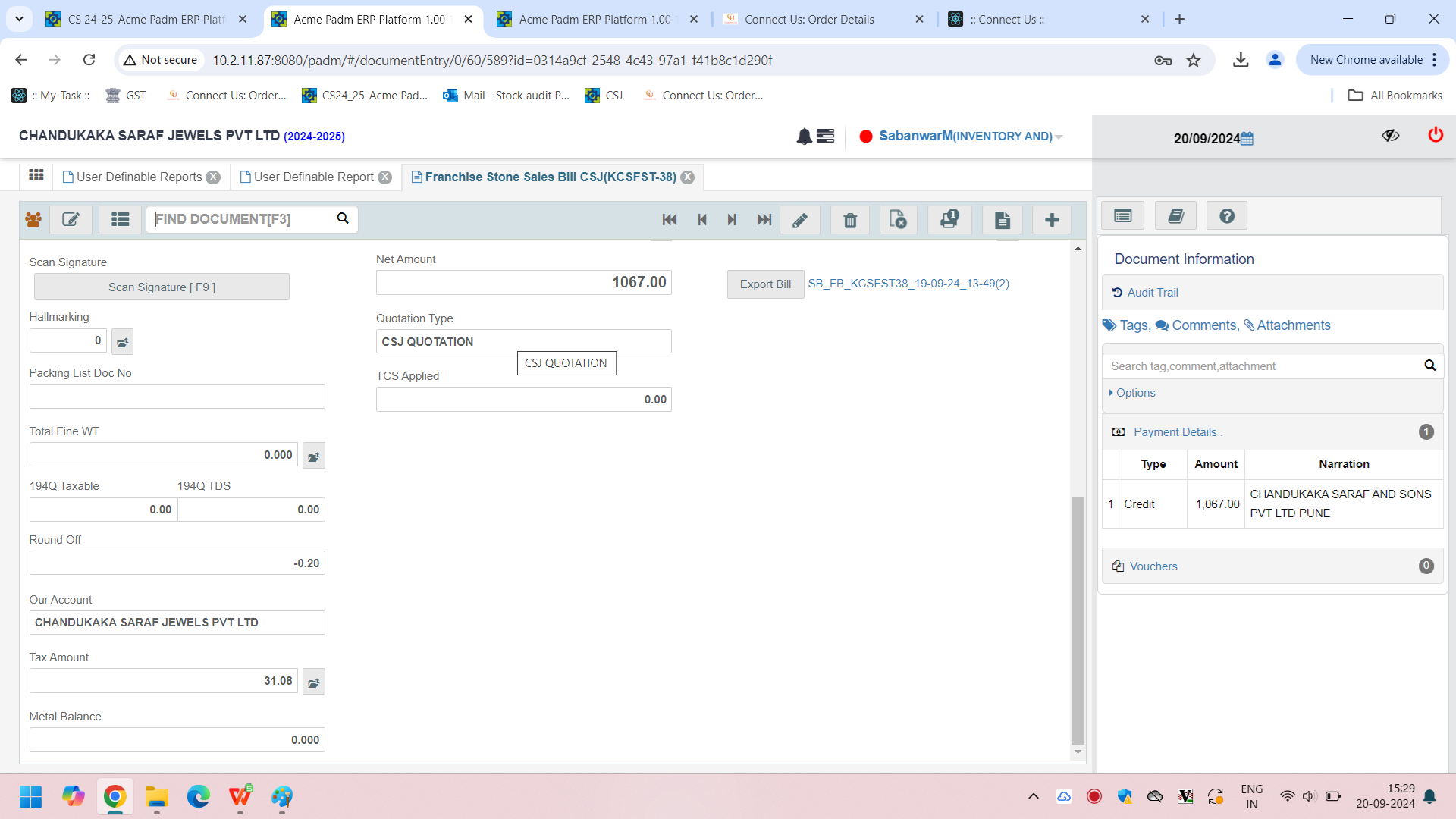Open the apps grid menu icon
The width and height of the screenshot is (1456, 819).
pos(36,176)
